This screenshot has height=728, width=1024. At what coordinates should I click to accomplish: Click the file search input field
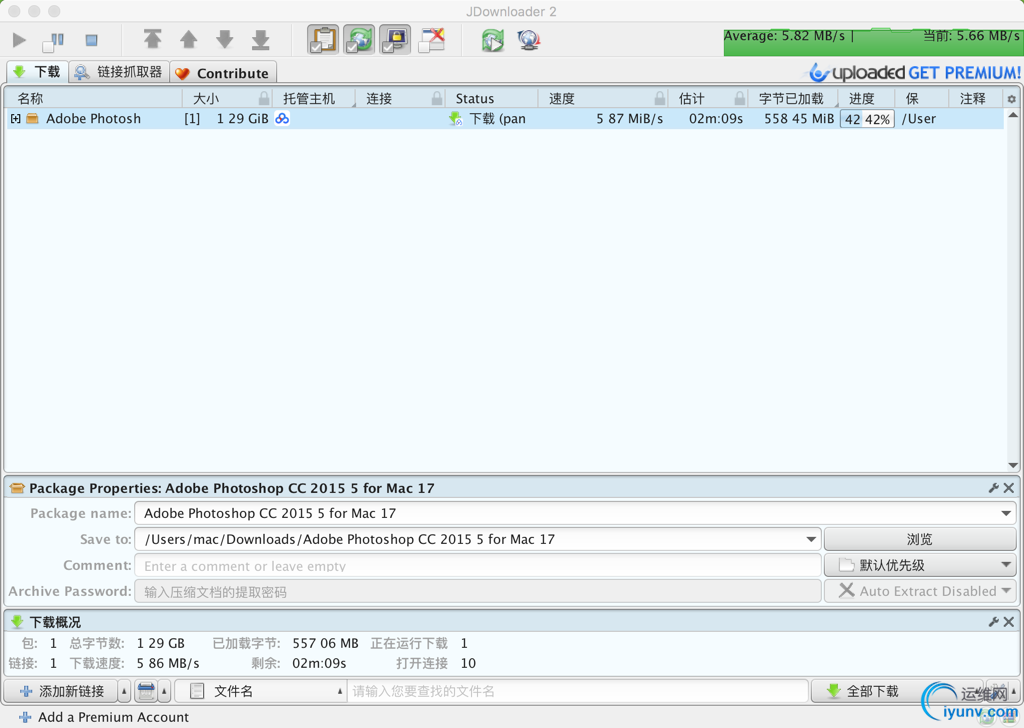577,691
